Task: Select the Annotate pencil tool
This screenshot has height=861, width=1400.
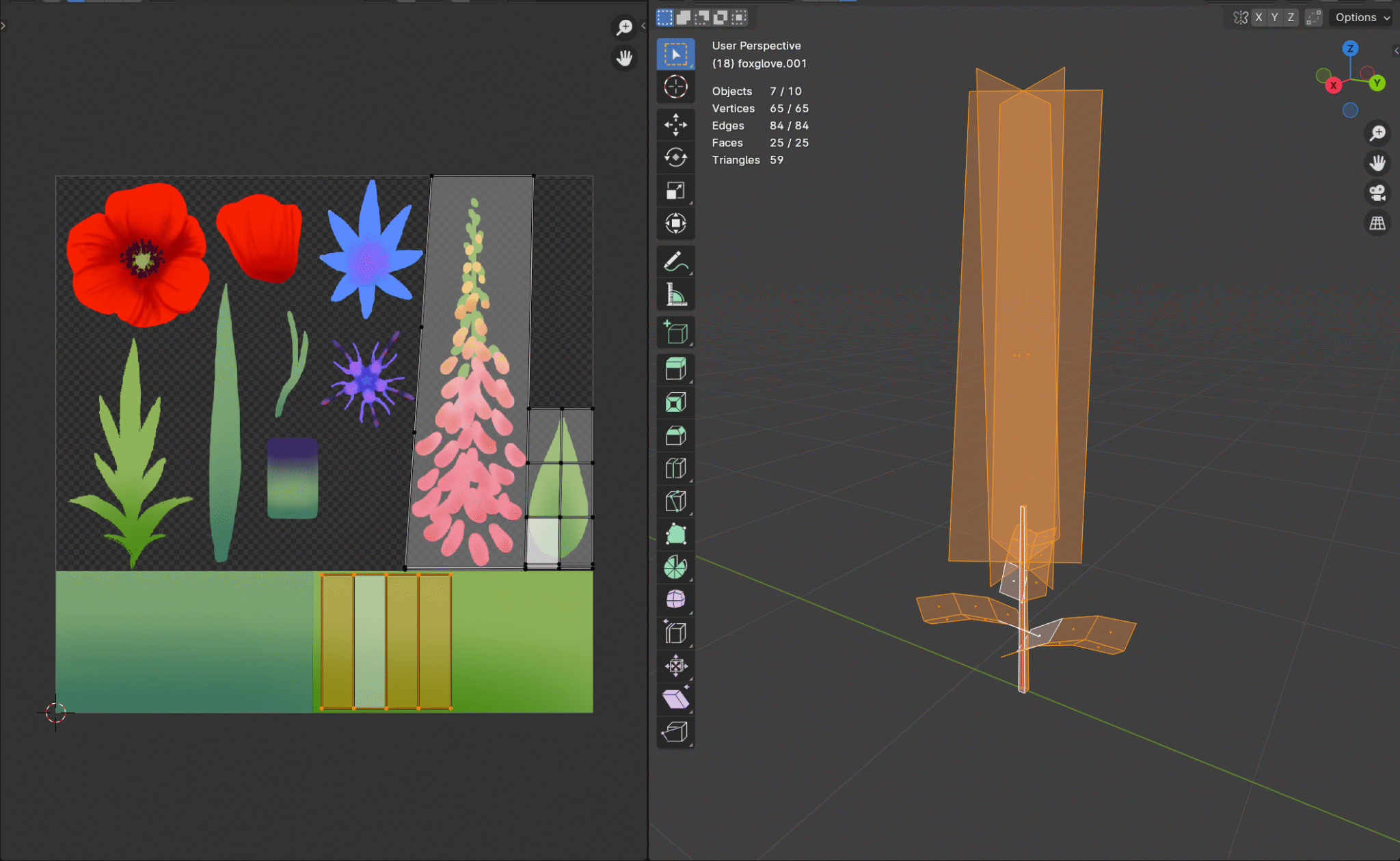Action: 675,262
